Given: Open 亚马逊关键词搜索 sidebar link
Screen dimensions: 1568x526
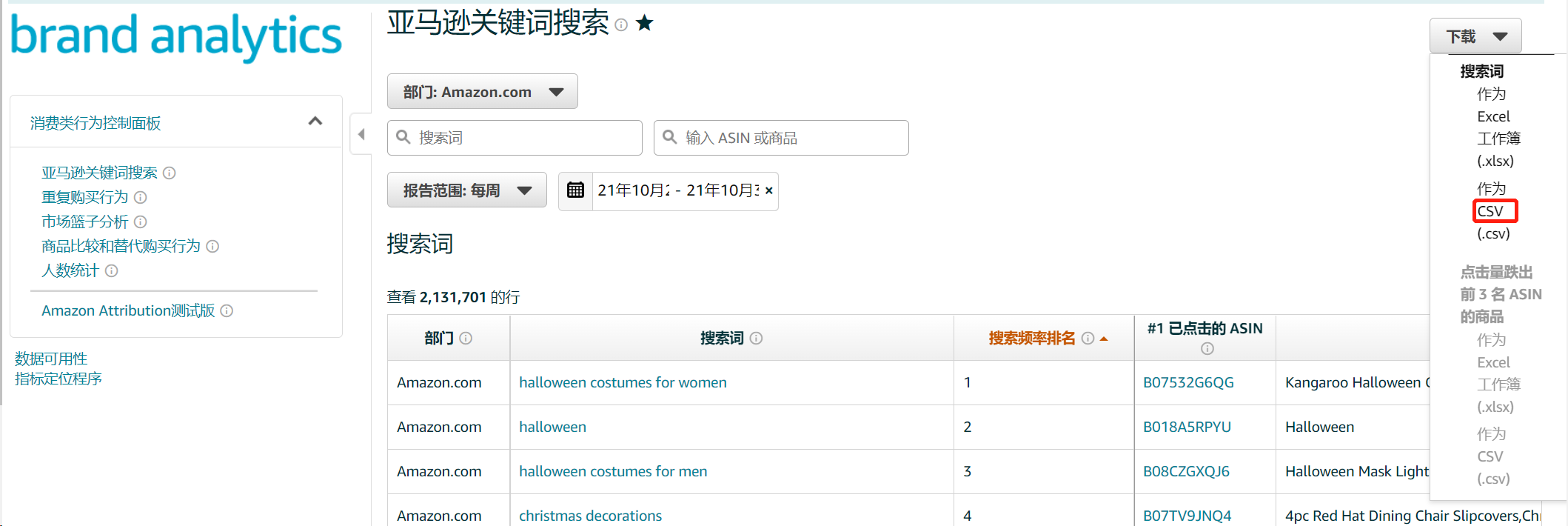Looking at the screenshot, I should tap(99, 173).
